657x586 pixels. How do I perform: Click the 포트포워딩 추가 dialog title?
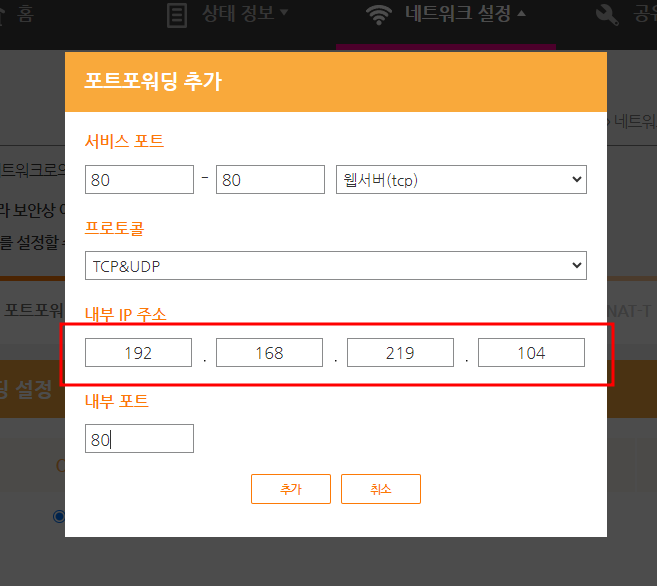153,81
